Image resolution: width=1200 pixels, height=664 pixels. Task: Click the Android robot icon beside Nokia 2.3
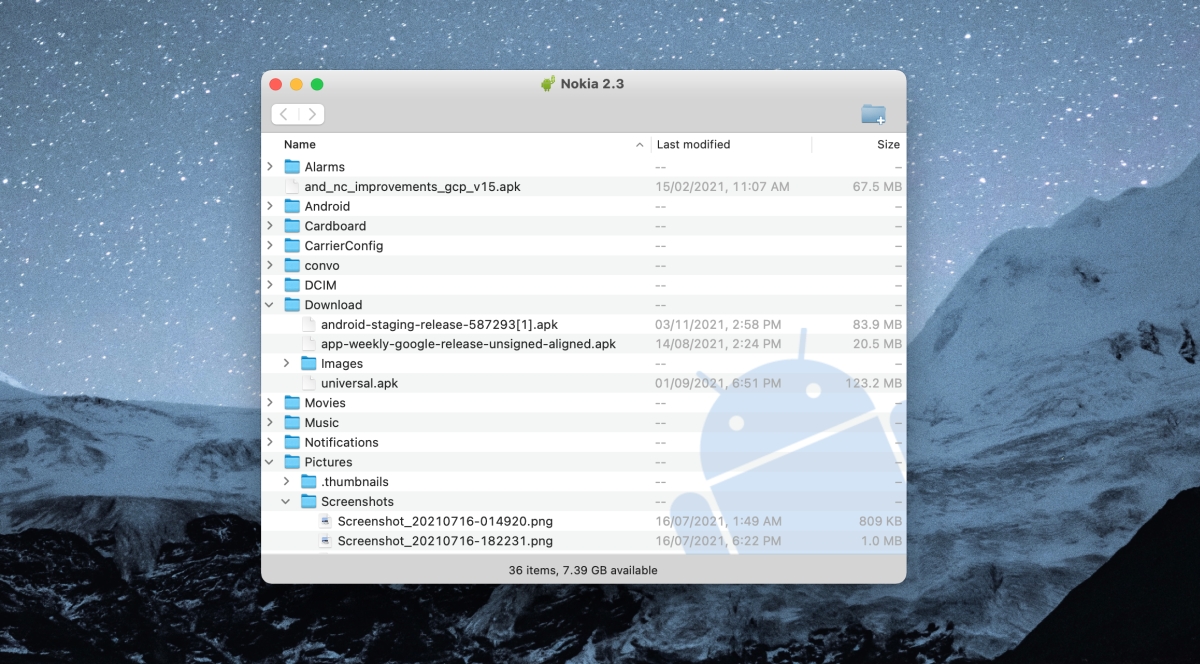coord(546,84)
